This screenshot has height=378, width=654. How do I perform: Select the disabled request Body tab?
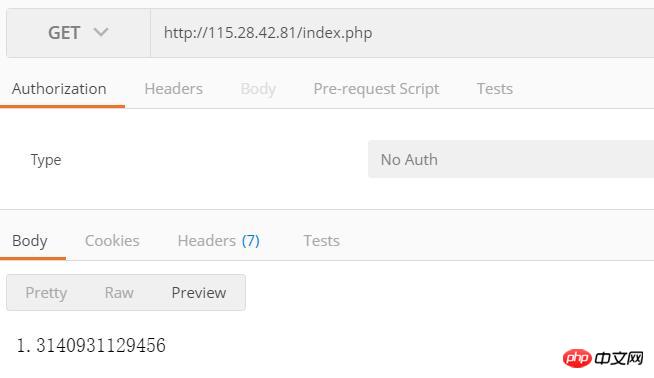pos(258,89)
